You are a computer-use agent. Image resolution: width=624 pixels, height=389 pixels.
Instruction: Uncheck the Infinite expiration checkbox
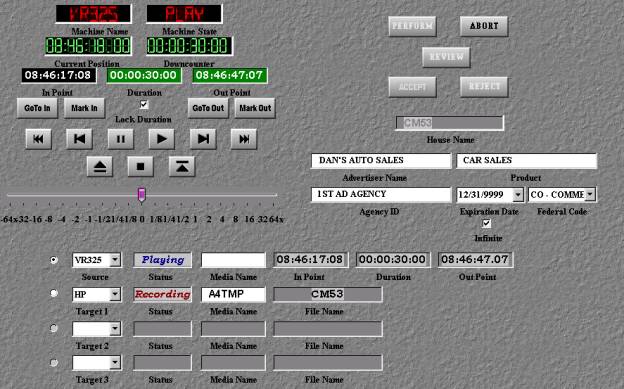click(x=486, y=223)
